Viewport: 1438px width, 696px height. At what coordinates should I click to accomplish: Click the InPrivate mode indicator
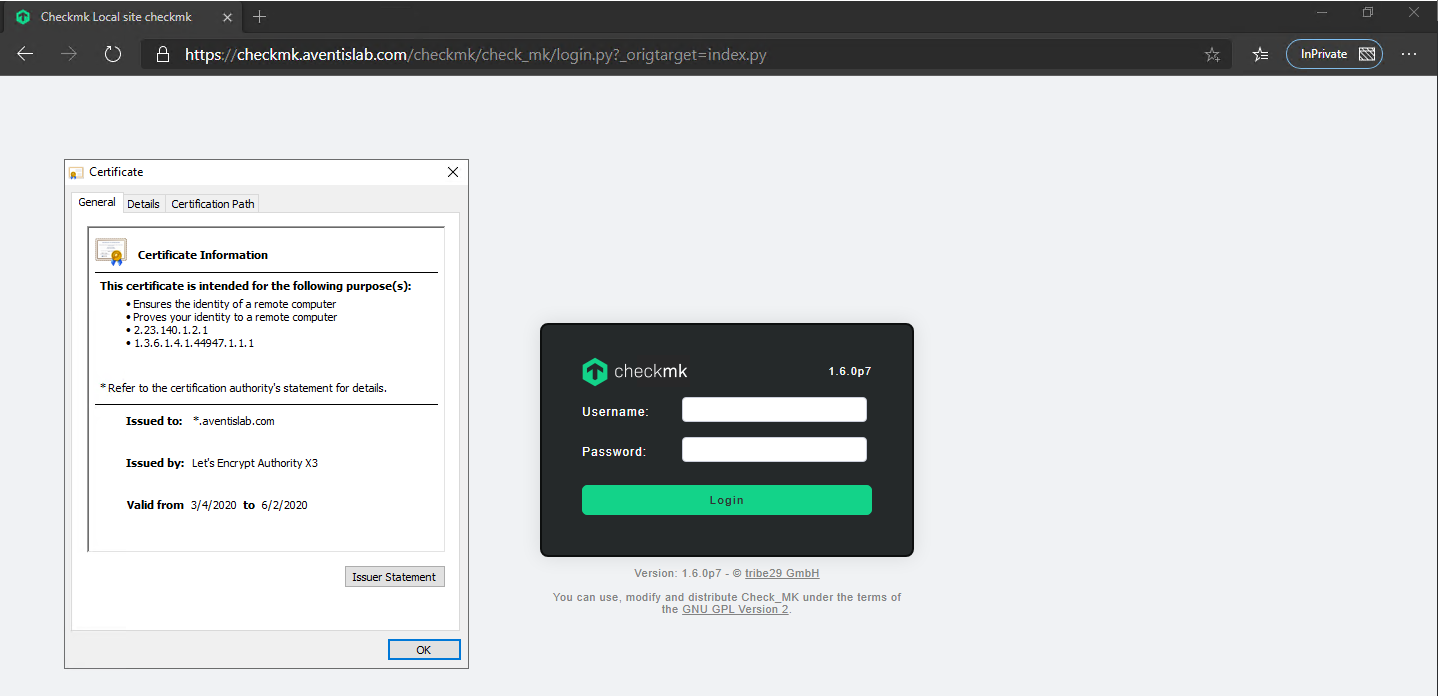(1334, 54)
